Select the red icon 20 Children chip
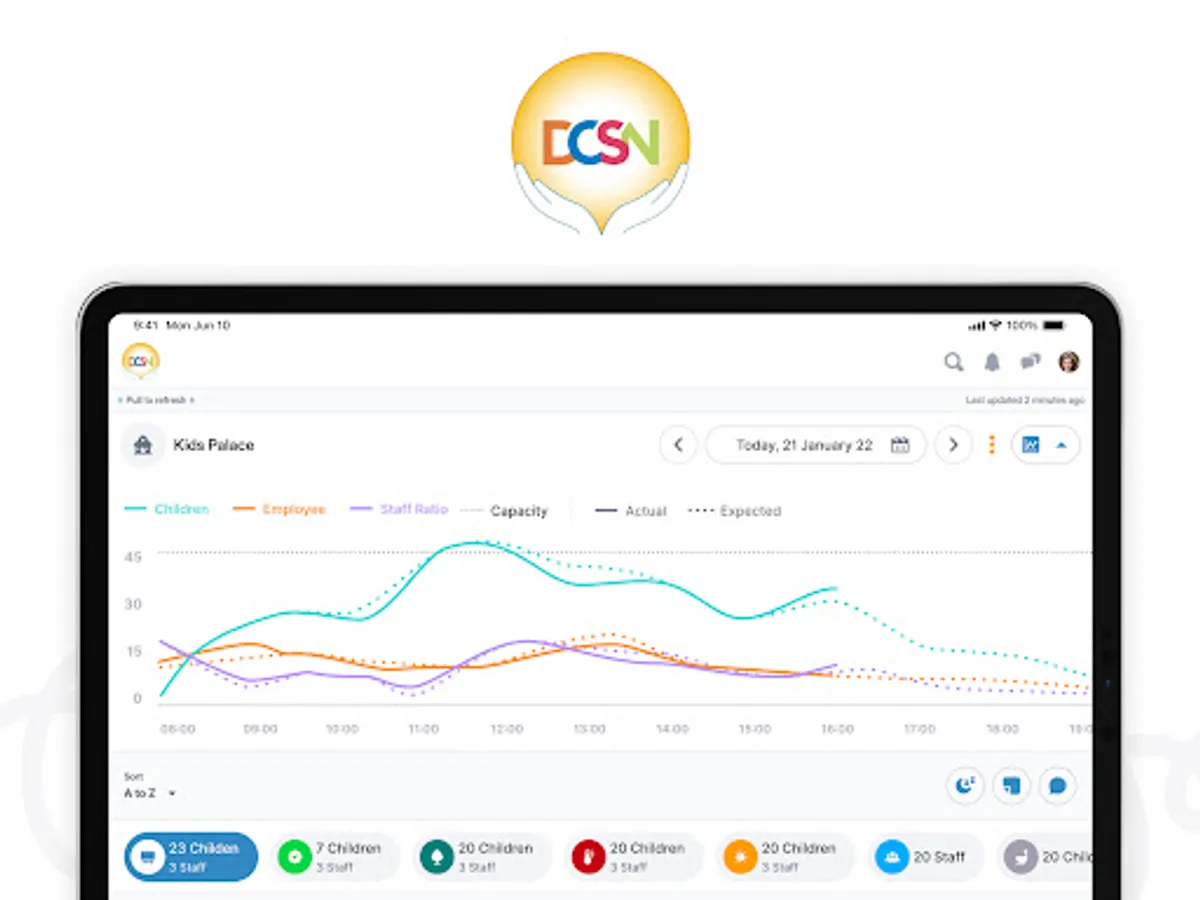Viewport: 1200px width, 900px height. click(633, 857)
